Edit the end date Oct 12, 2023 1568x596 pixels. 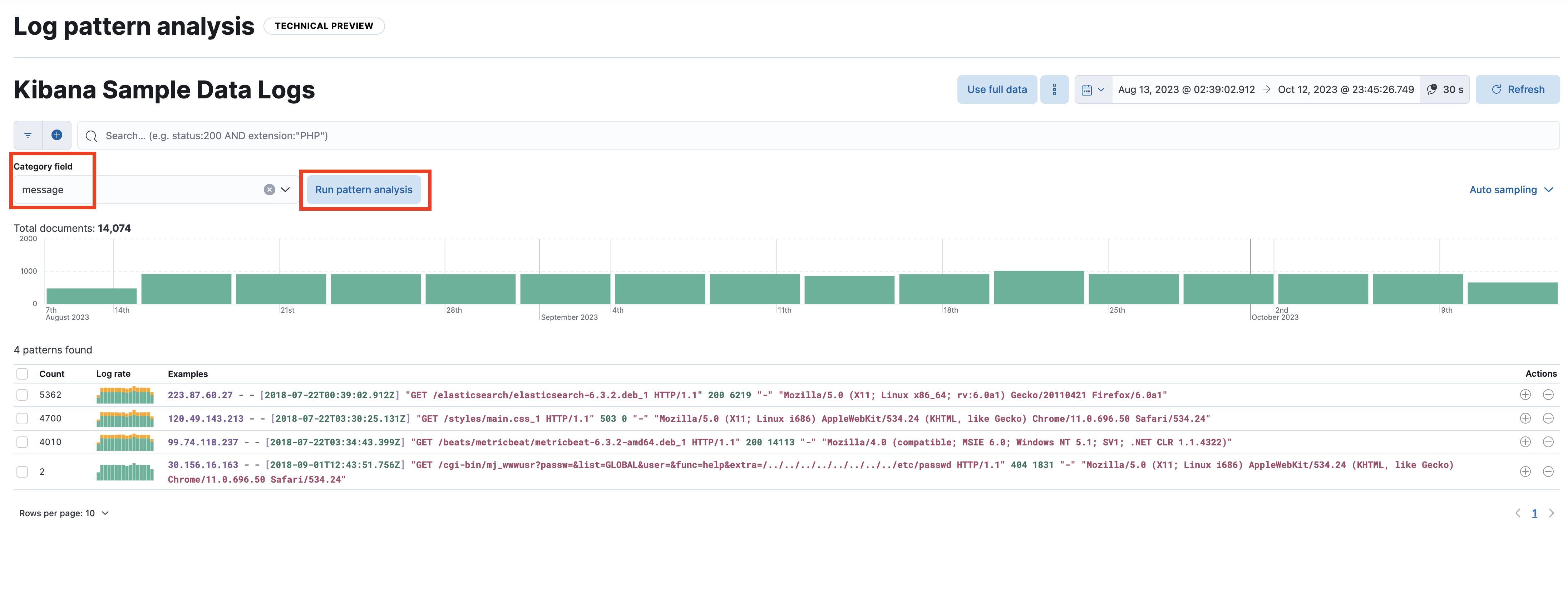coord(1345,89)
